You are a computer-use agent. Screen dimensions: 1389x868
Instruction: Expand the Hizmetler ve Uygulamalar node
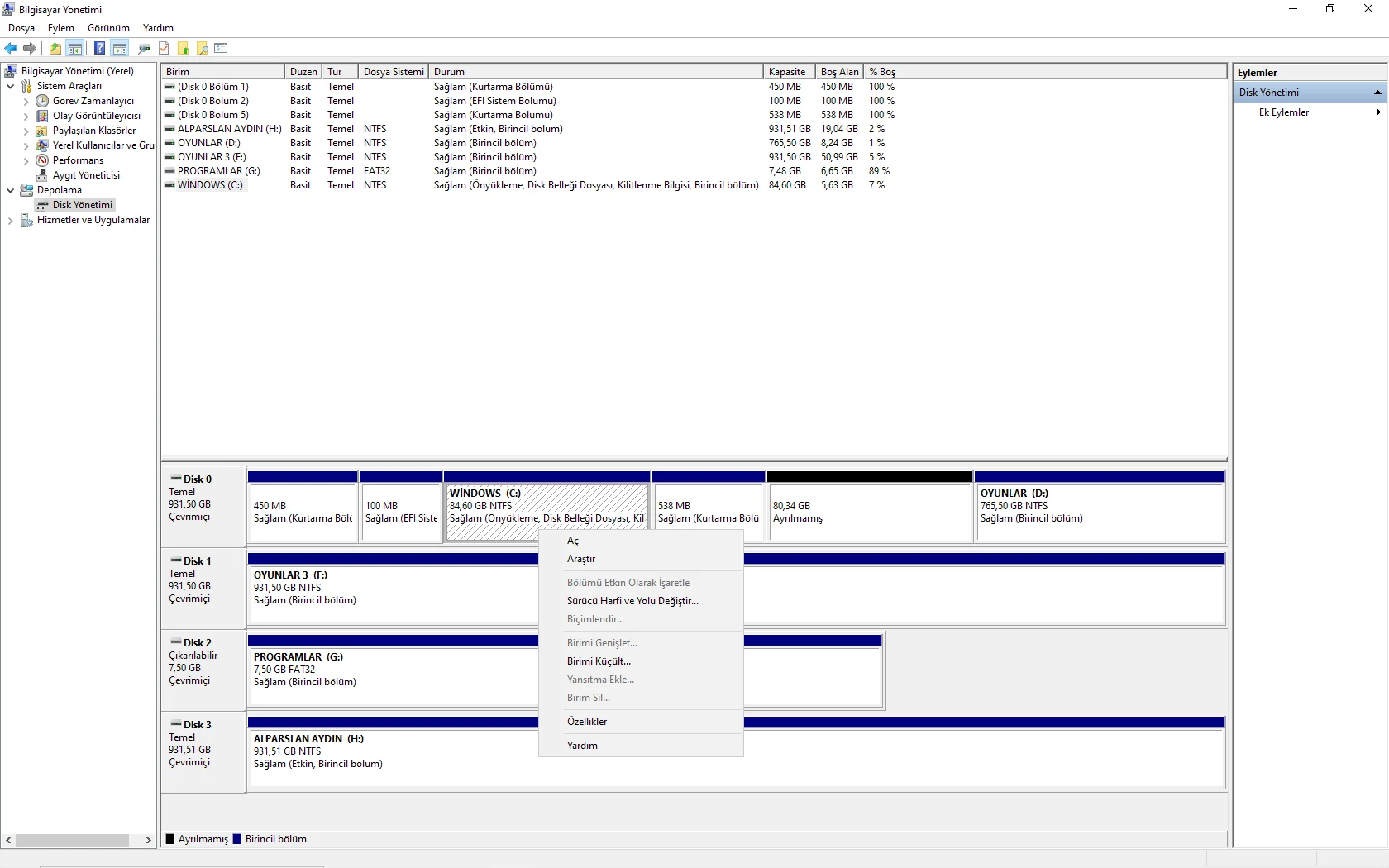[x=10, y=220]
